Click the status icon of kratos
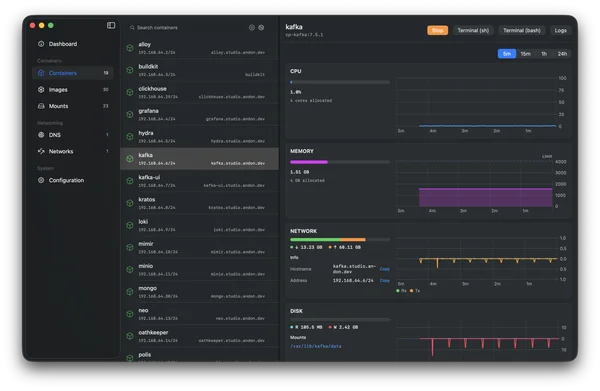The width and height of the screenshot is (600, 391). [x=130, y=203]
